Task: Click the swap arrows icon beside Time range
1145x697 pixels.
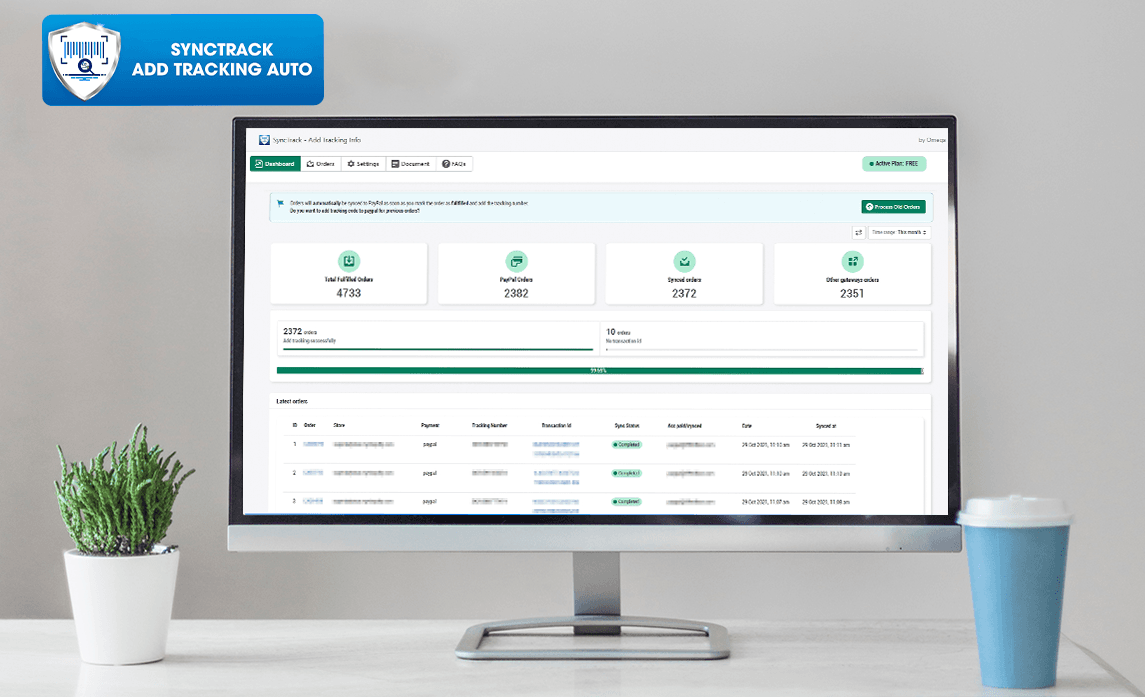Action: pyautogui.click(x=858, y=232)
